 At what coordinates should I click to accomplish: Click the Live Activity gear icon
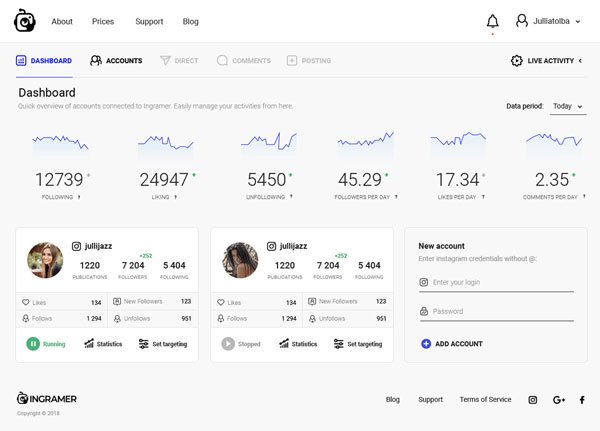pyautogui.click(x=517, y=60)
